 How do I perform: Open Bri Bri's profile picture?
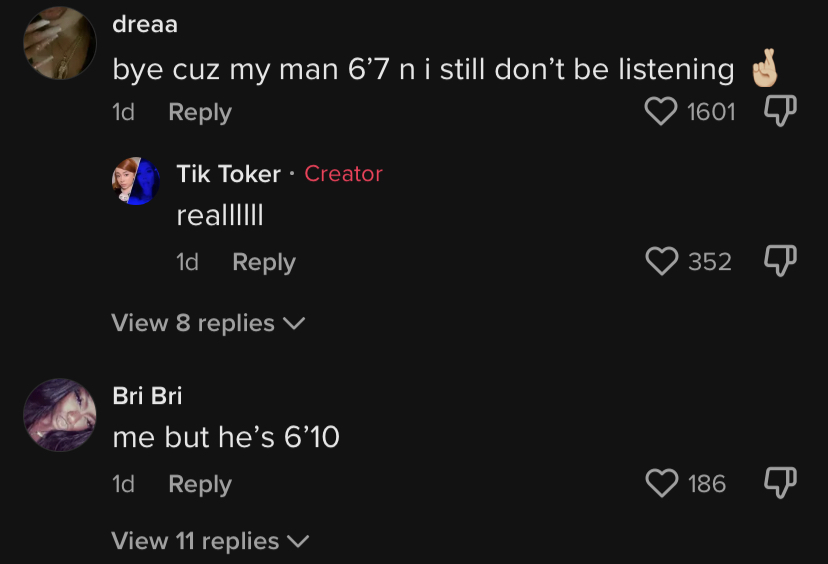[60, 415]
